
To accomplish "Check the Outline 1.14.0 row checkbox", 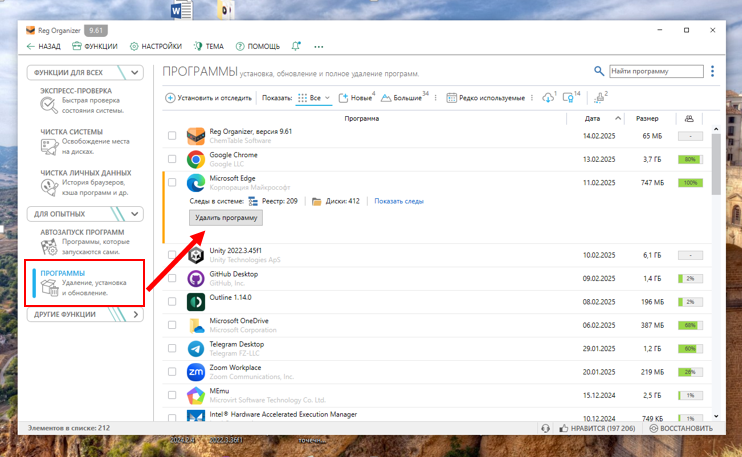I will point(172,301).
